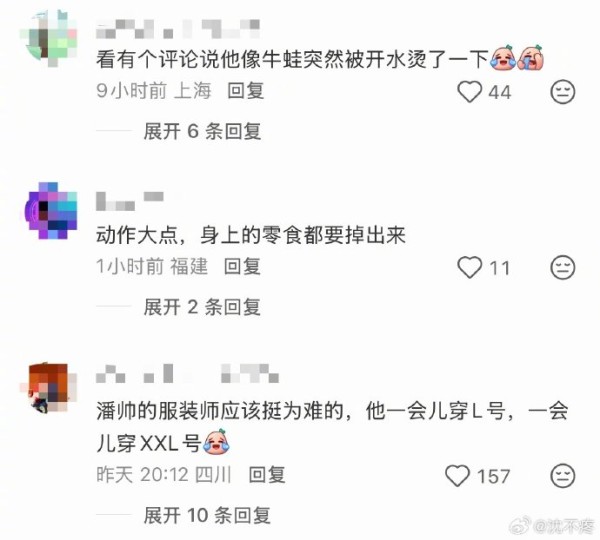
Task: Dislike the Fujian comment via face icon
Action: tap(562, 267)
